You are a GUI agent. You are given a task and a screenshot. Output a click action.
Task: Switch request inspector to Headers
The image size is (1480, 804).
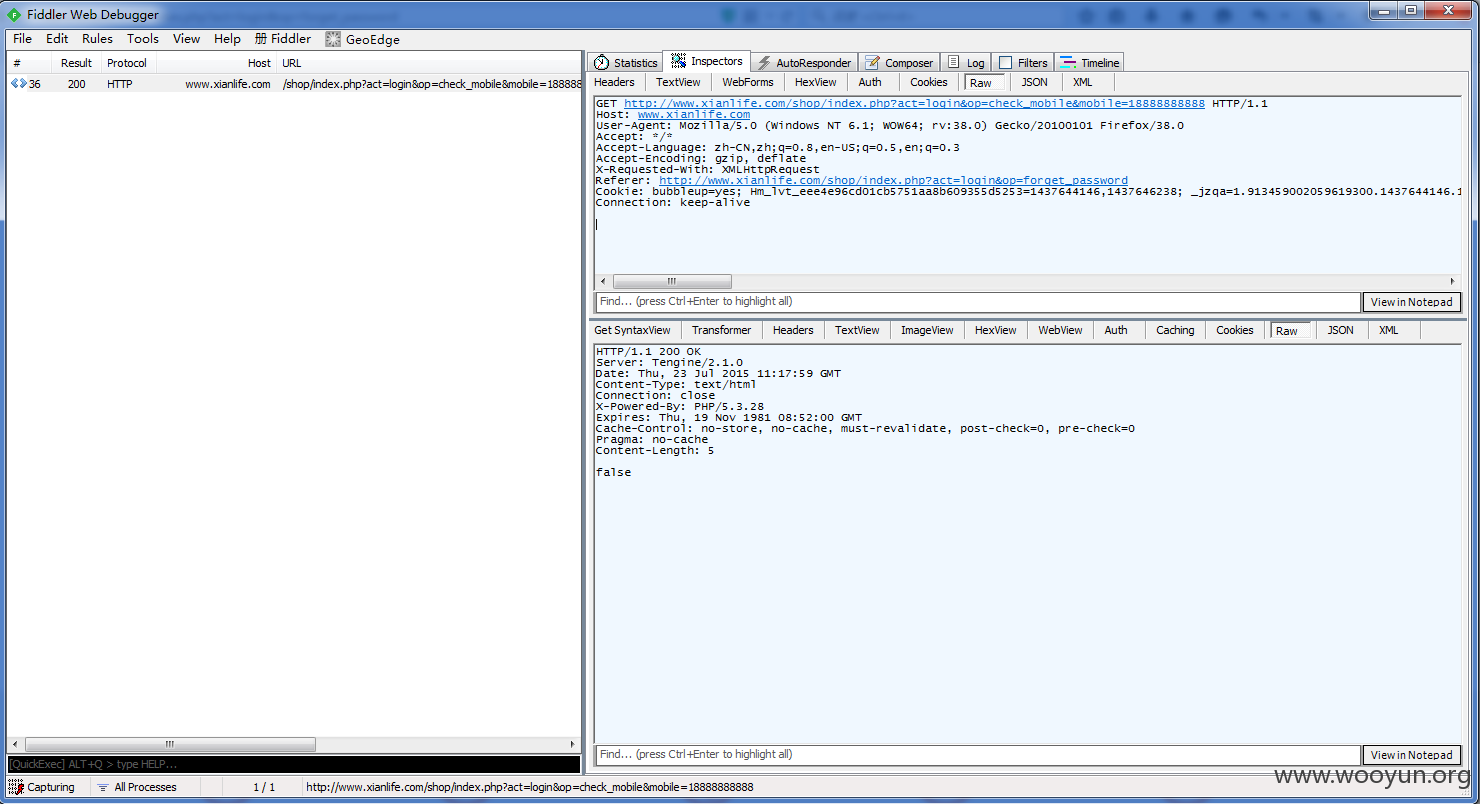pos(614,82)
